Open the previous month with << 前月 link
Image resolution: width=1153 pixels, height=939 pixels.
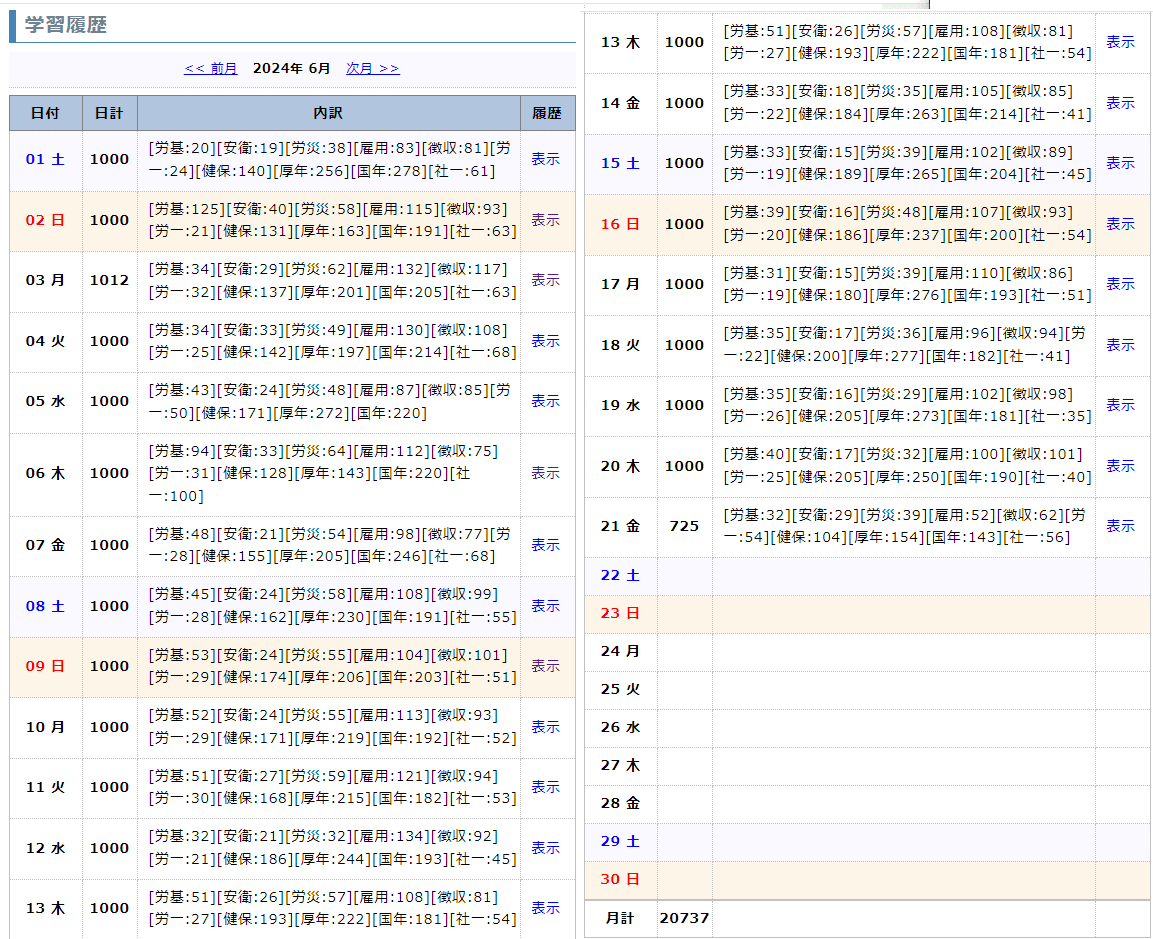coord(210,68)
